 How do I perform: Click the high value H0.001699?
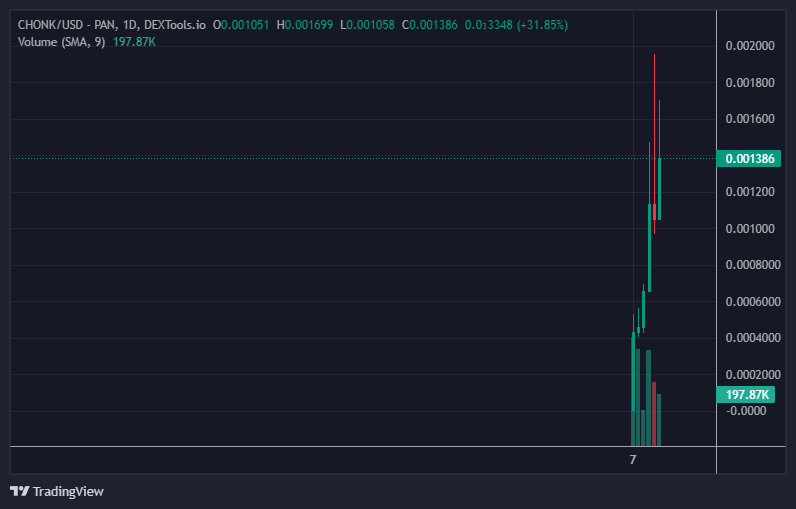point(305,25)
